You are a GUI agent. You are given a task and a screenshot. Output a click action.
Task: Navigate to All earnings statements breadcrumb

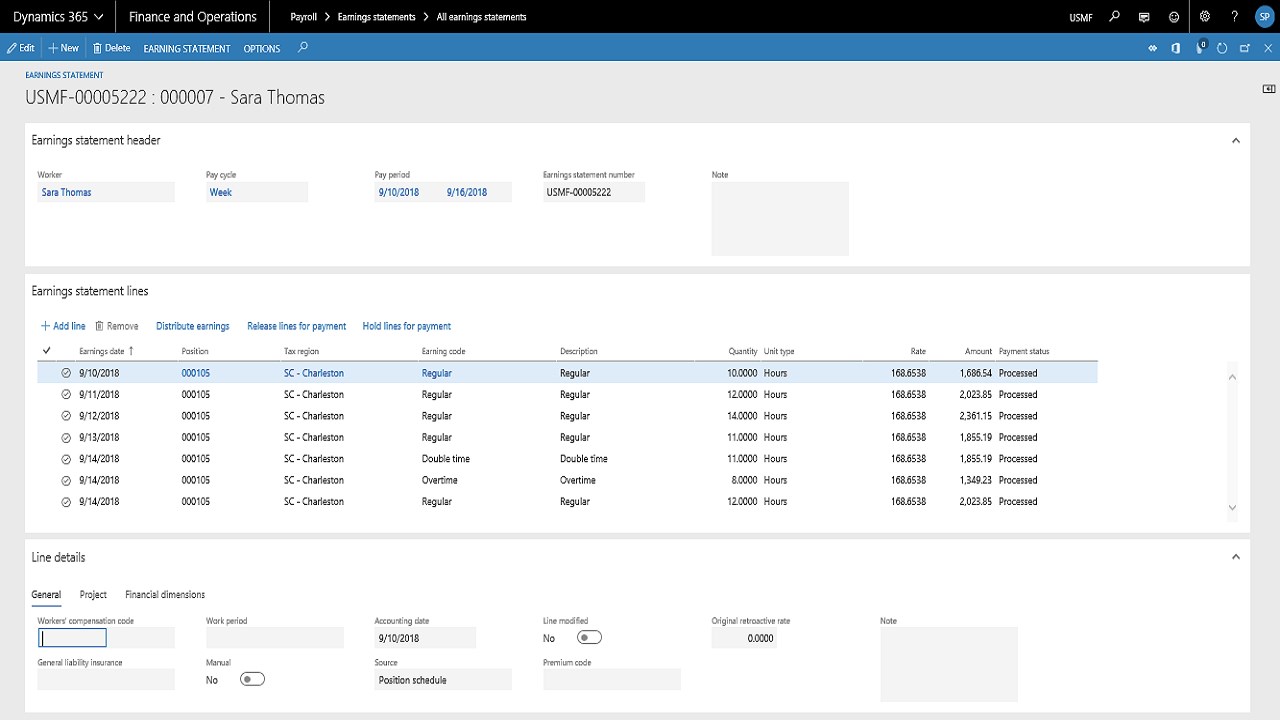click(482, 17)
